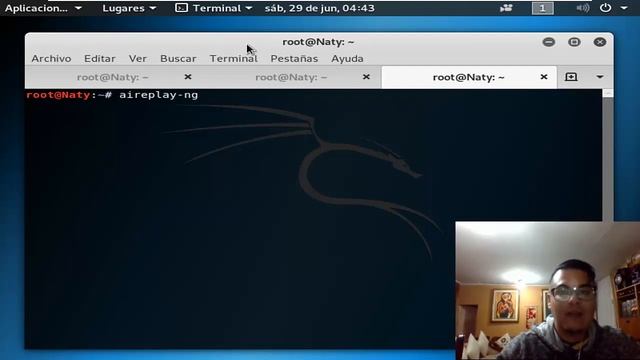The width and height of the screenshot is (640, 360).
Task: Click the screen recording camera indicator icon
Action: click(x=506, y=8)
